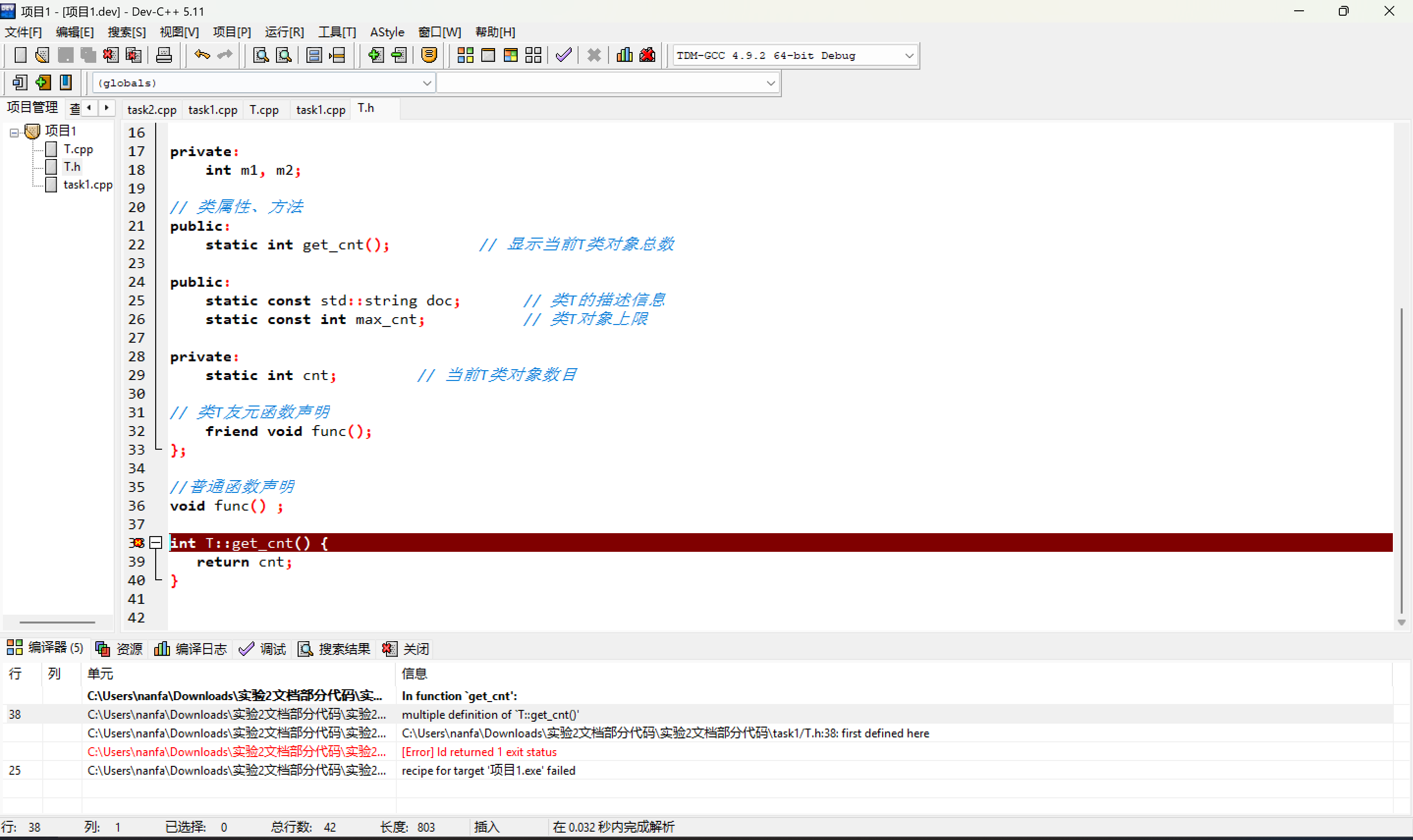Open the TDM-GCC compiler dropdown

point(909,55)
